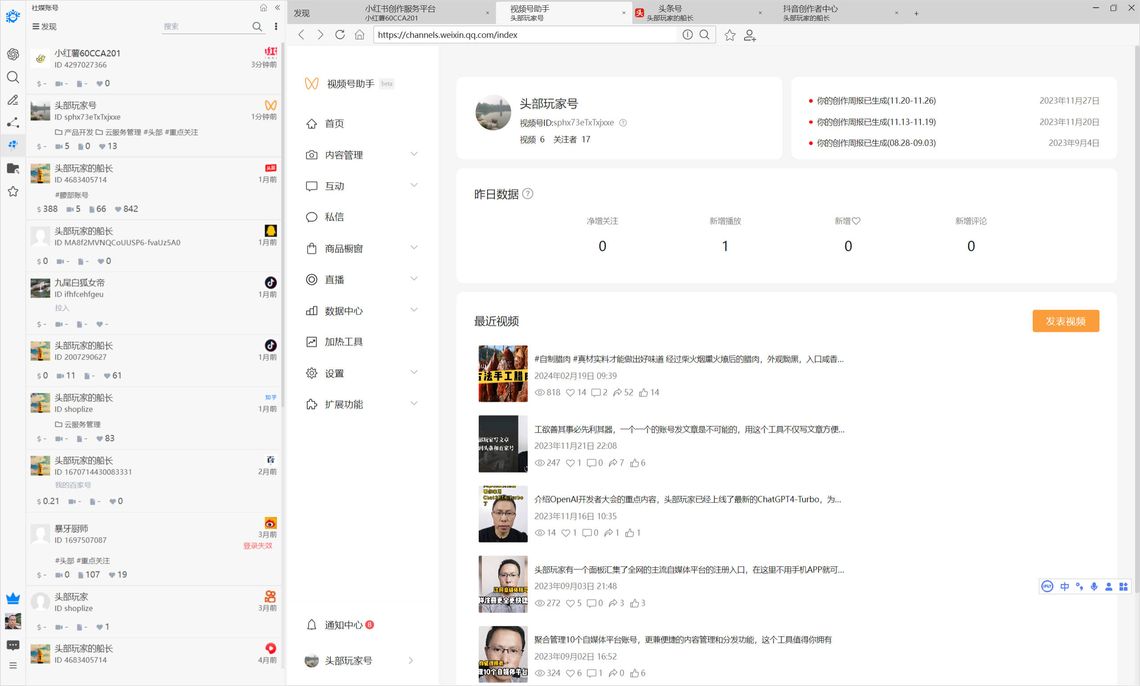Expand the 数据中心 menu section
Image resolution: width=1140 pixels, height=686 pixels.
click(414, 311)
